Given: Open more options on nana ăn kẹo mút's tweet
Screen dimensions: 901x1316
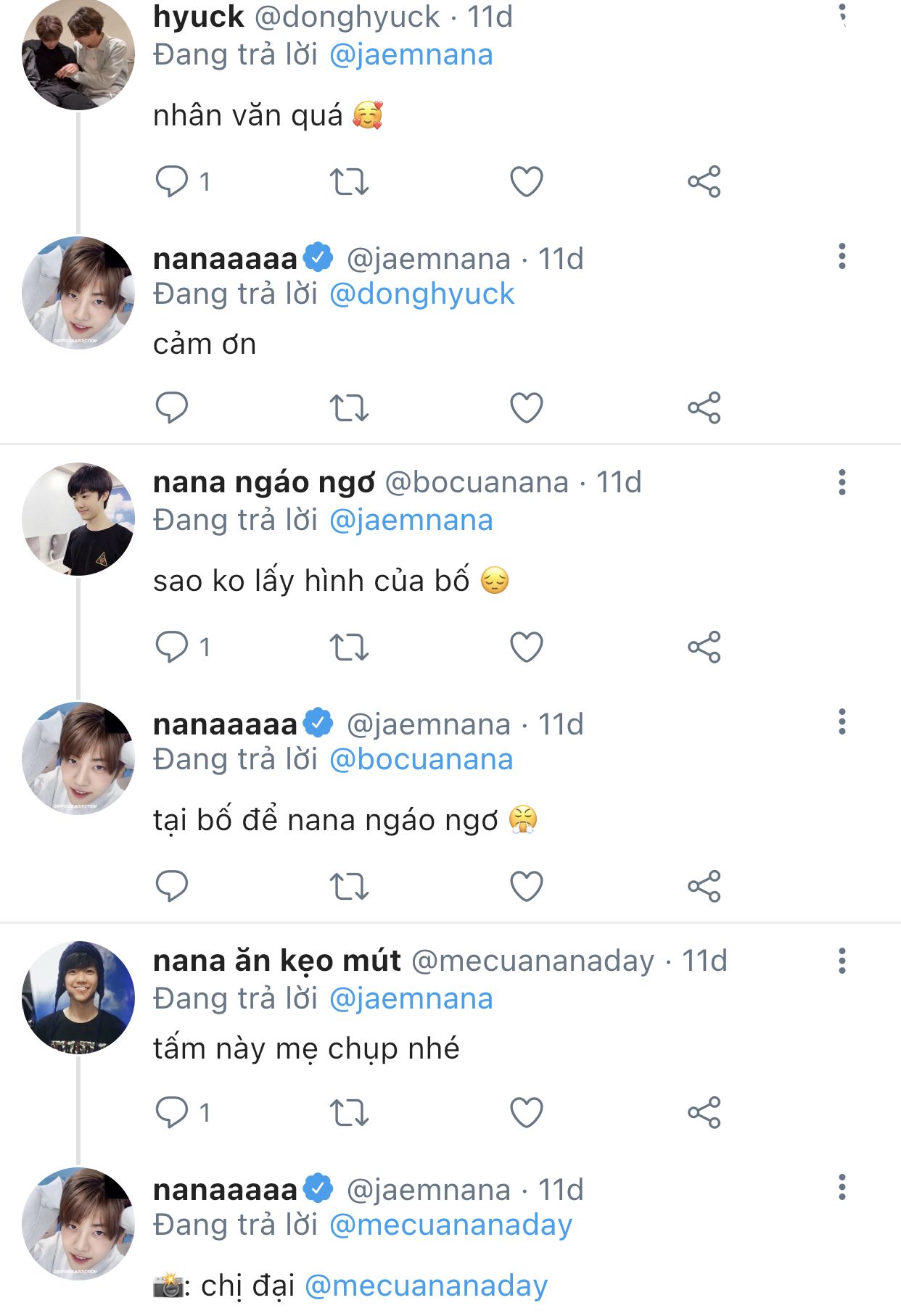Looking at the screenshot, I should point(842,961).
